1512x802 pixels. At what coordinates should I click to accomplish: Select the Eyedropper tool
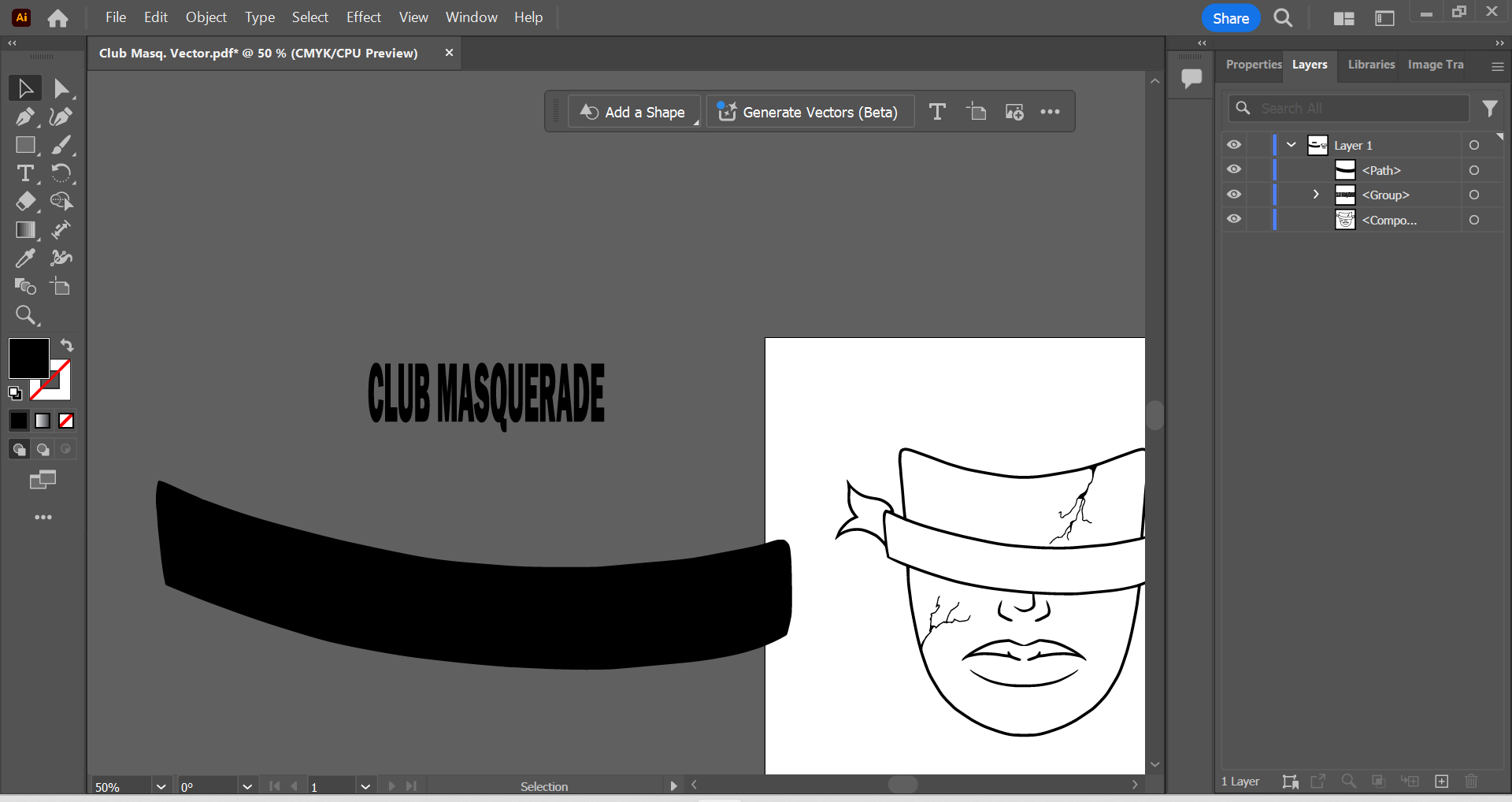[x=26, y=258]
